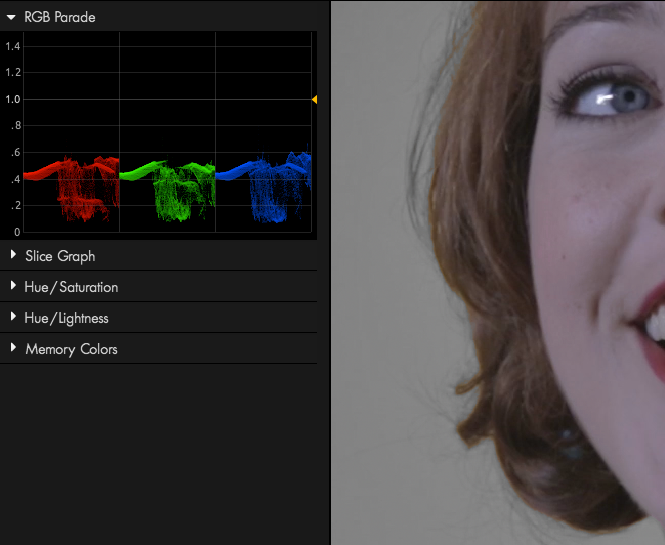Expand the Hue/Saturation section
Viewport: 665px width, 545px height.
[x=13, y=285]
